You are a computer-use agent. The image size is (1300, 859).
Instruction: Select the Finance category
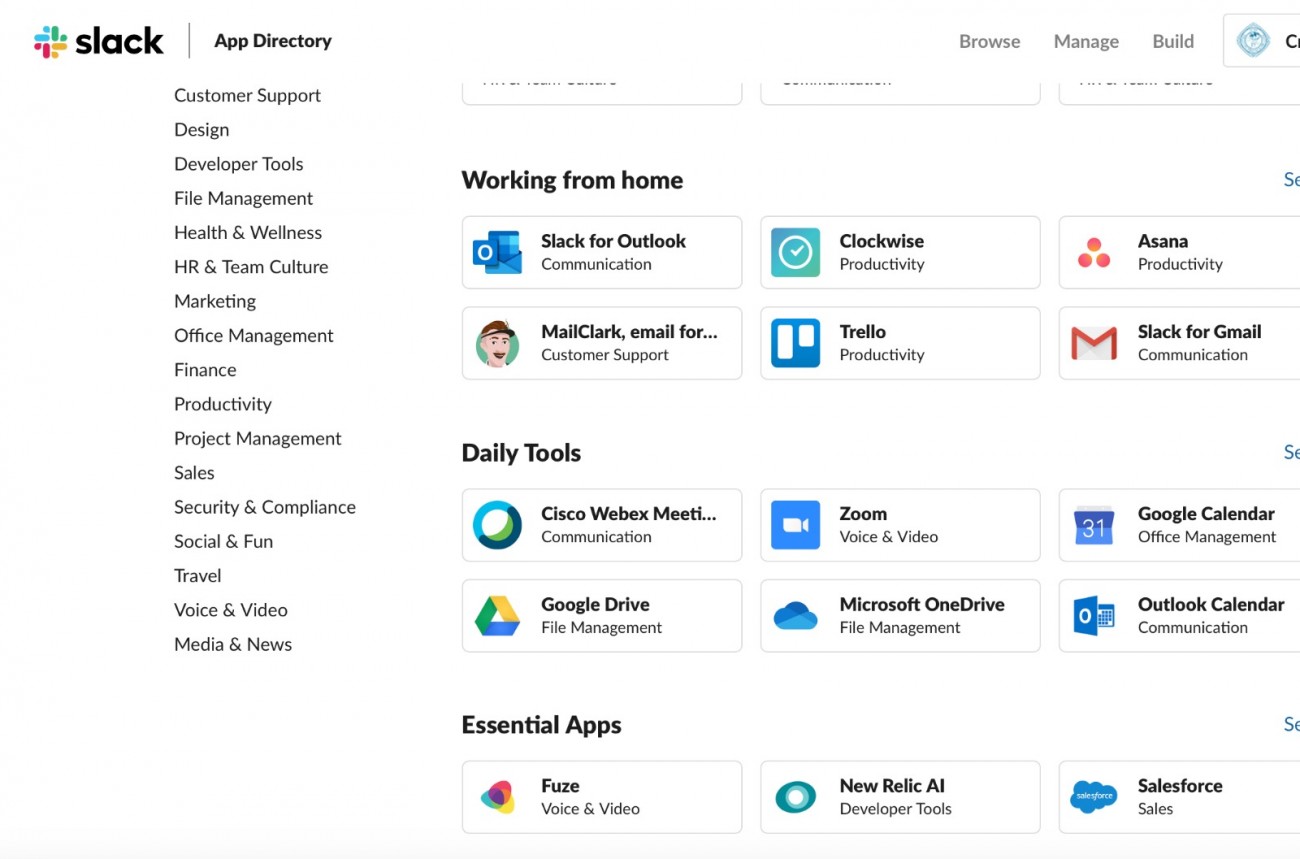point(205,370)
